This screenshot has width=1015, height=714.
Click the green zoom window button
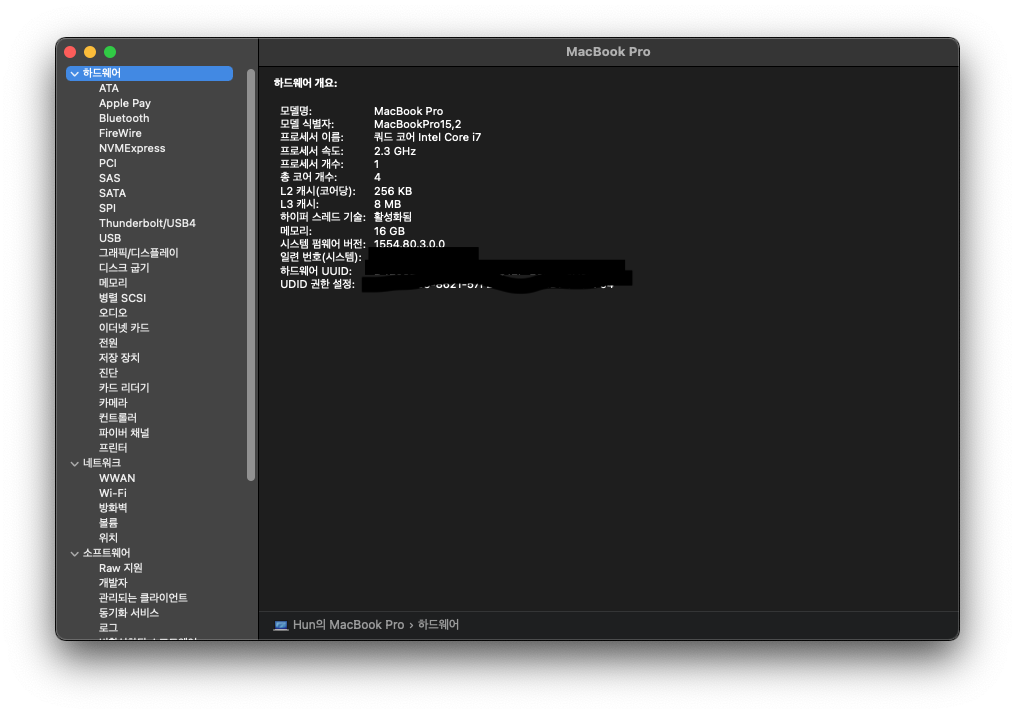tap(110, 52)
